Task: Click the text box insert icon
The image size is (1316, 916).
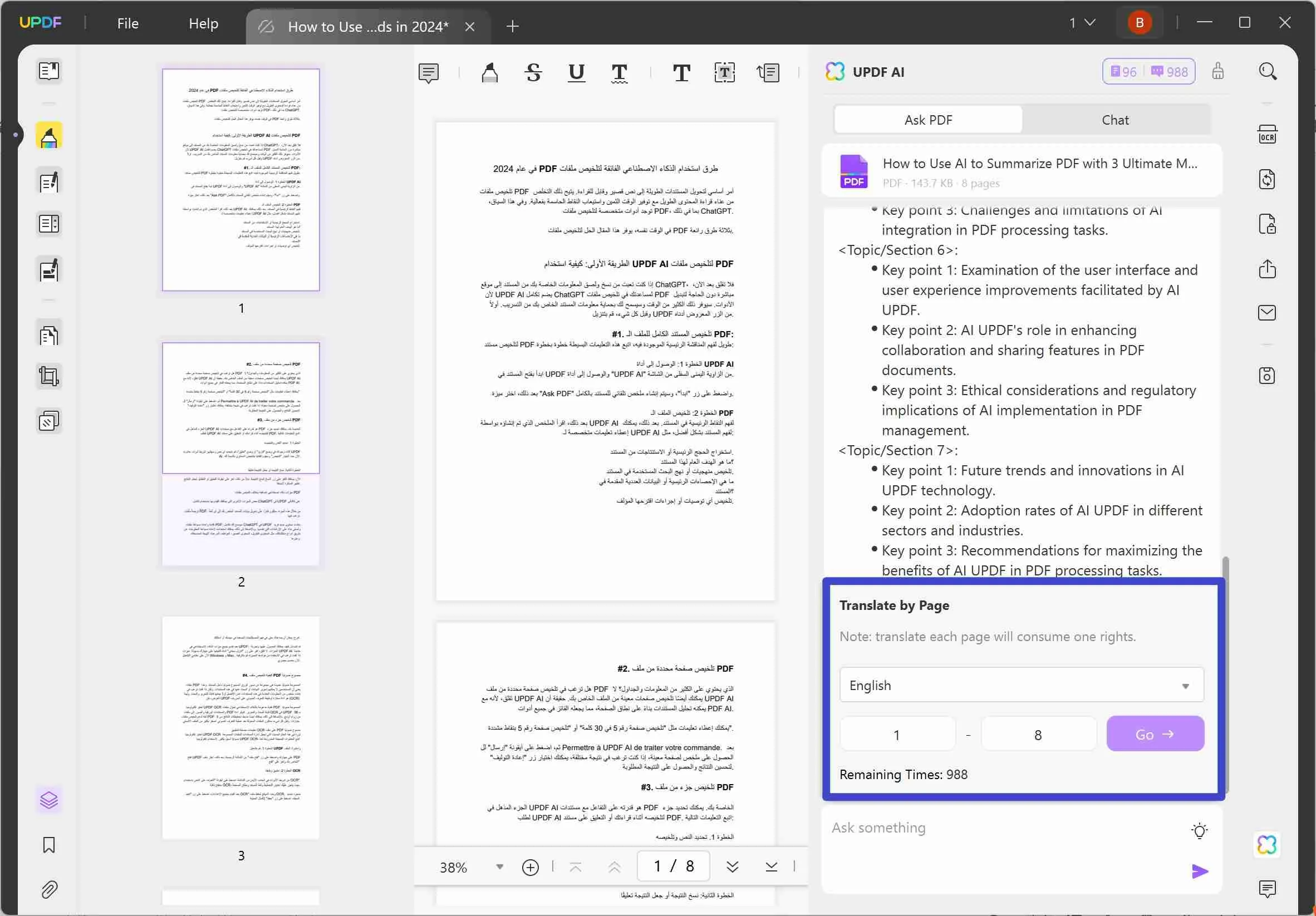Action: 725,71
